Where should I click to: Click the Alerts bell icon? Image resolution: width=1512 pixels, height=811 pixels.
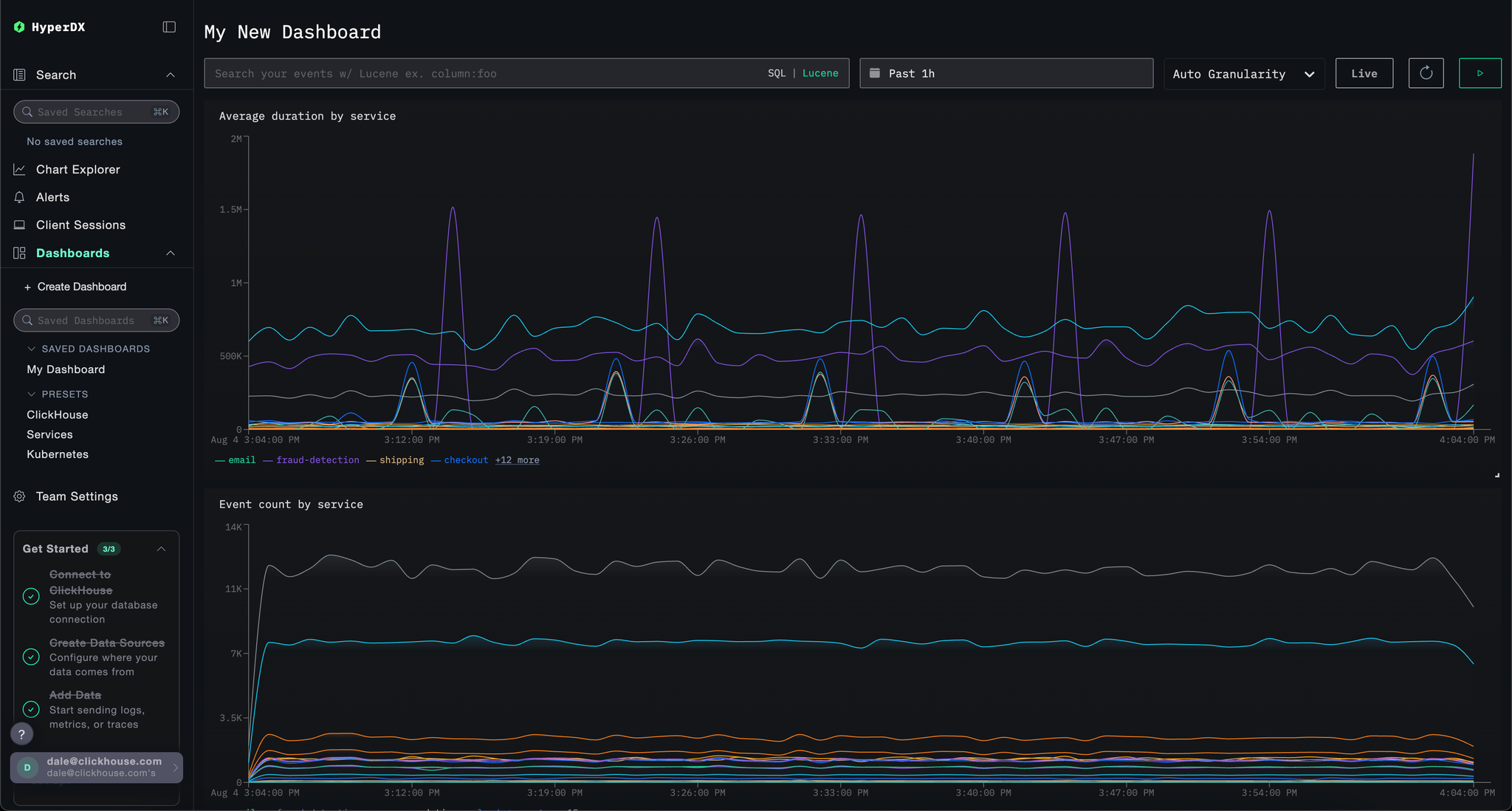pyautogui.click(x=19, y=197)
